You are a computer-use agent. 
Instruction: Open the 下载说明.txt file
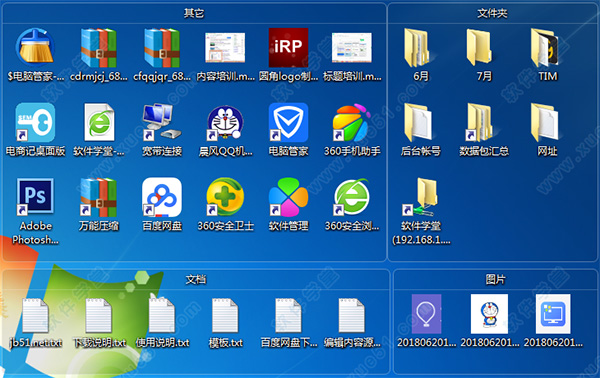coord(99,316)
